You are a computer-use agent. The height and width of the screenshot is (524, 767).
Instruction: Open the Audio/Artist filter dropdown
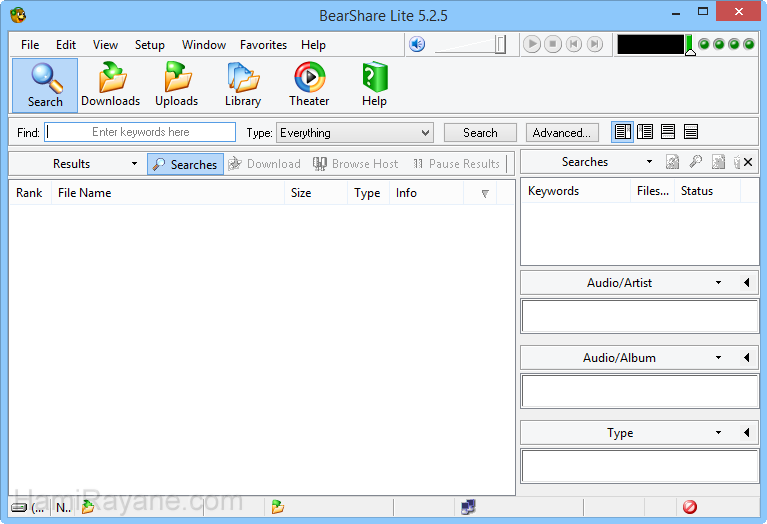tap(718, 282)
